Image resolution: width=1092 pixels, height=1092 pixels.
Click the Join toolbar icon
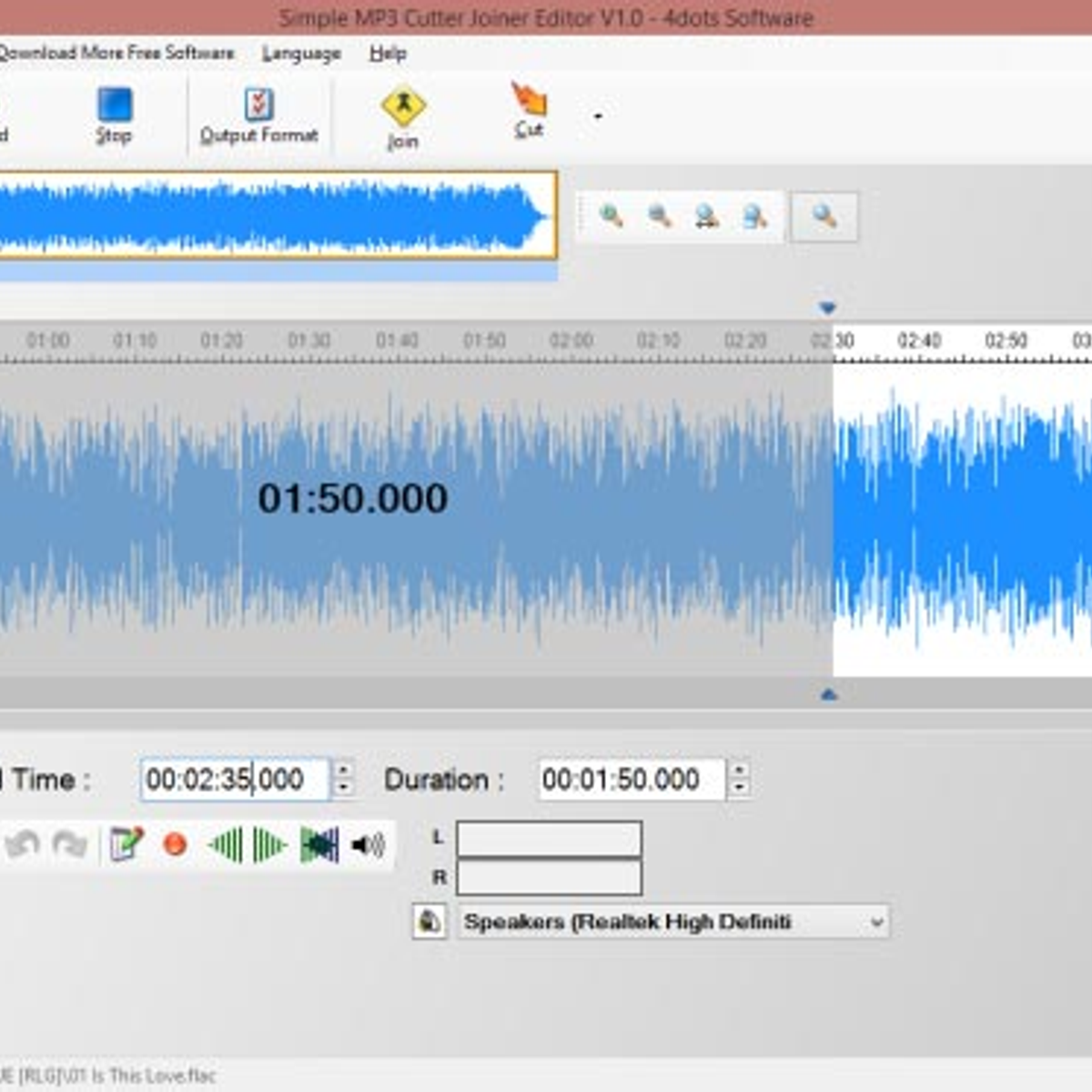pyautogui.click(x=403, y=116)
